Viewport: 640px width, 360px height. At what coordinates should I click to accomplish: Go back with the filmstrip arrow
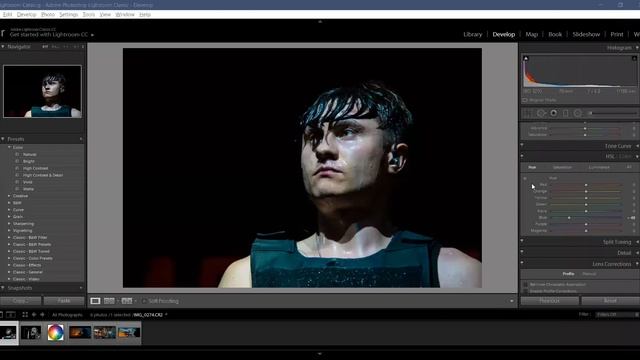[34, 315]
